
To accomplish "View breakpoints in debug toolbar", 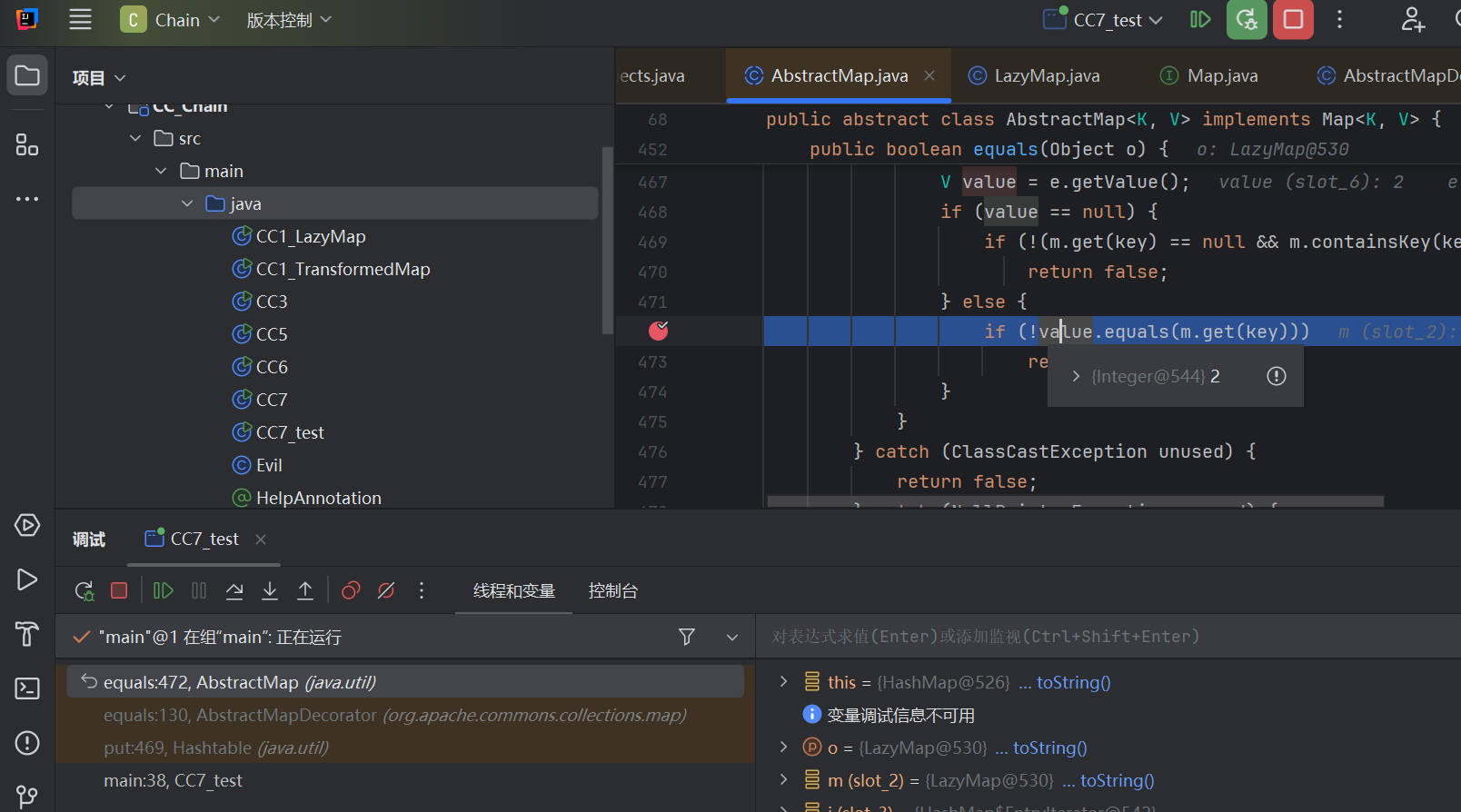I will pos(351,591).
